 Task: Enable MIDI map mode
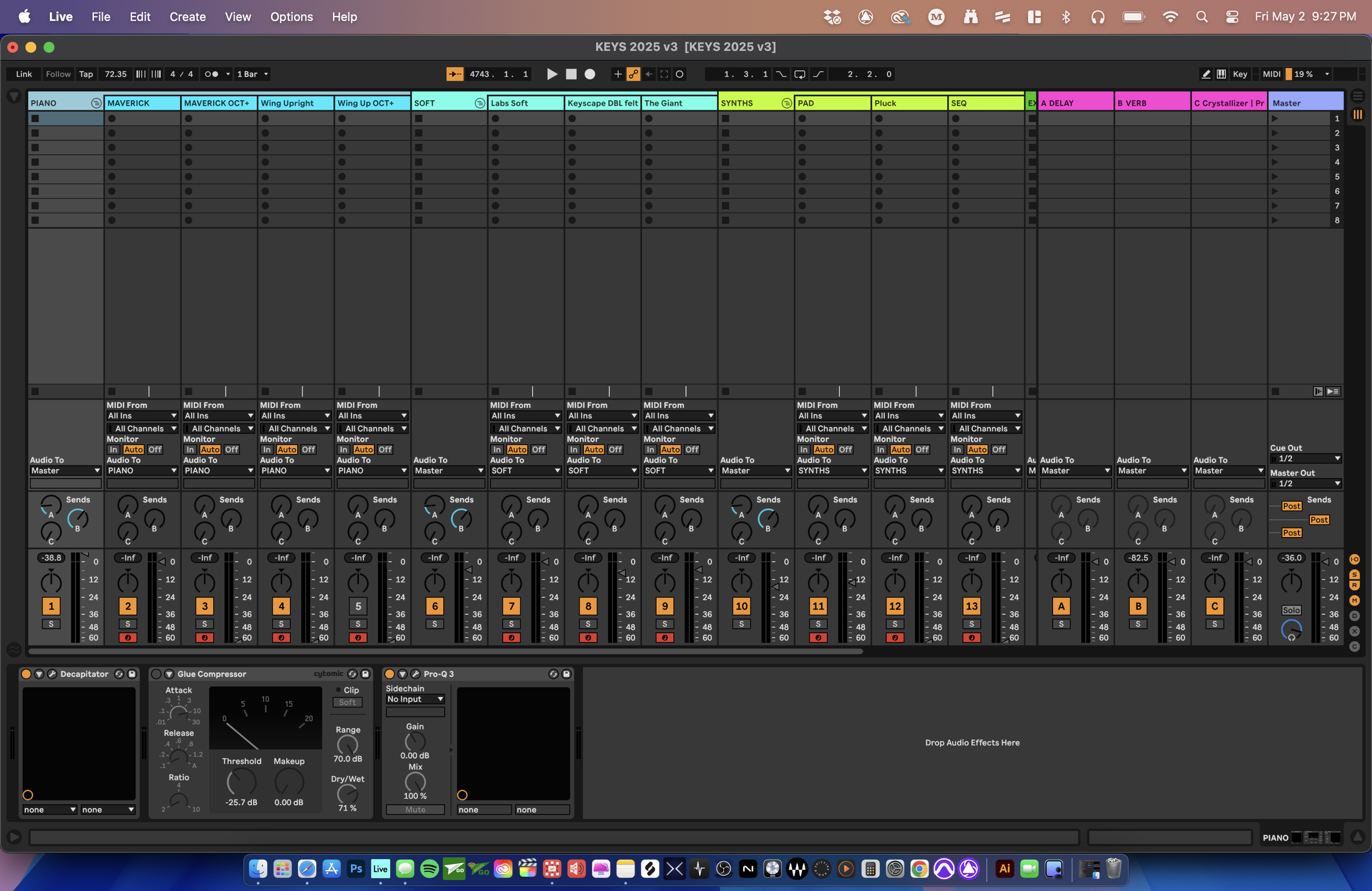[x=1271, y=74]
